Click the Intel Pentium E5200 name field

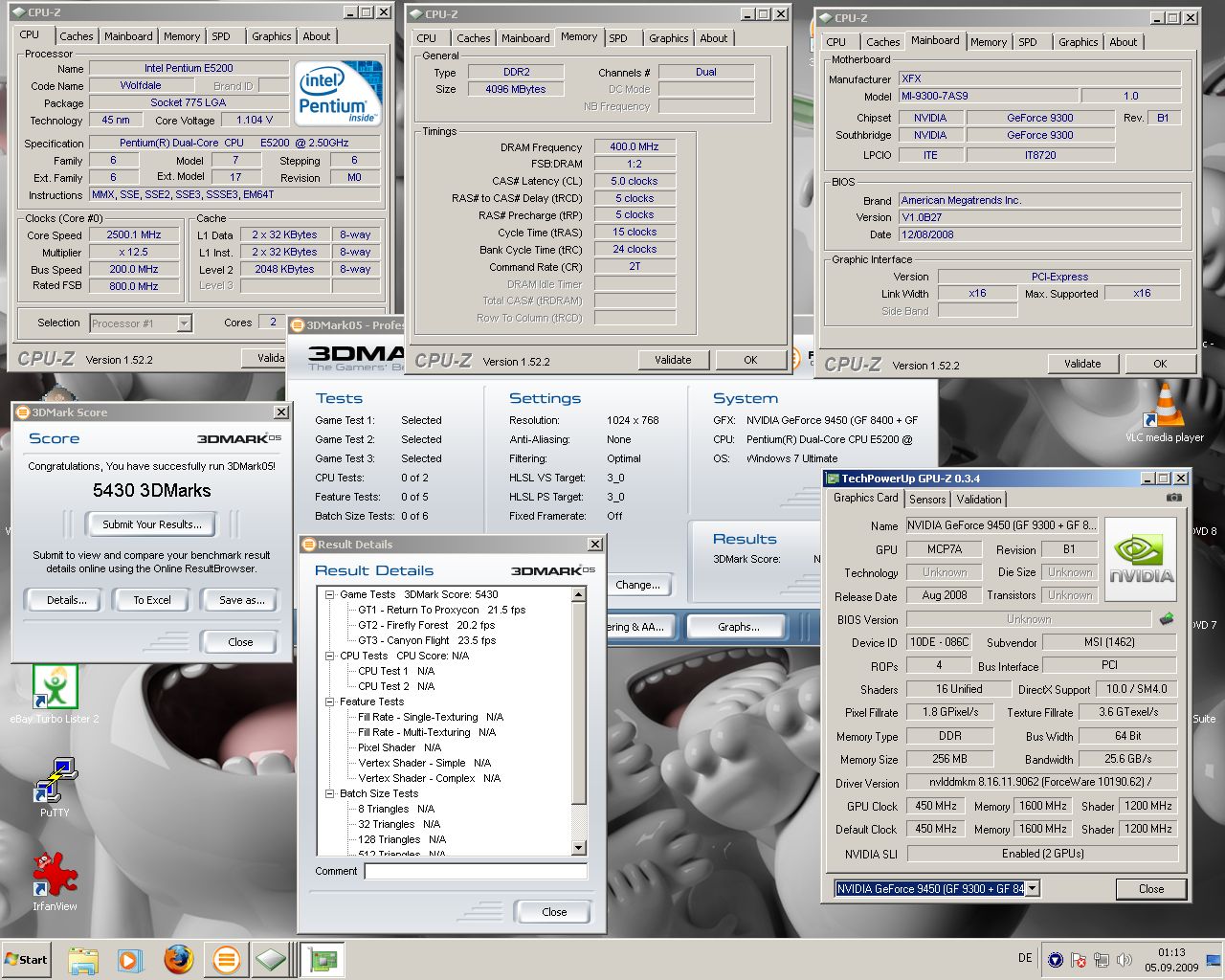click(189, 69)
